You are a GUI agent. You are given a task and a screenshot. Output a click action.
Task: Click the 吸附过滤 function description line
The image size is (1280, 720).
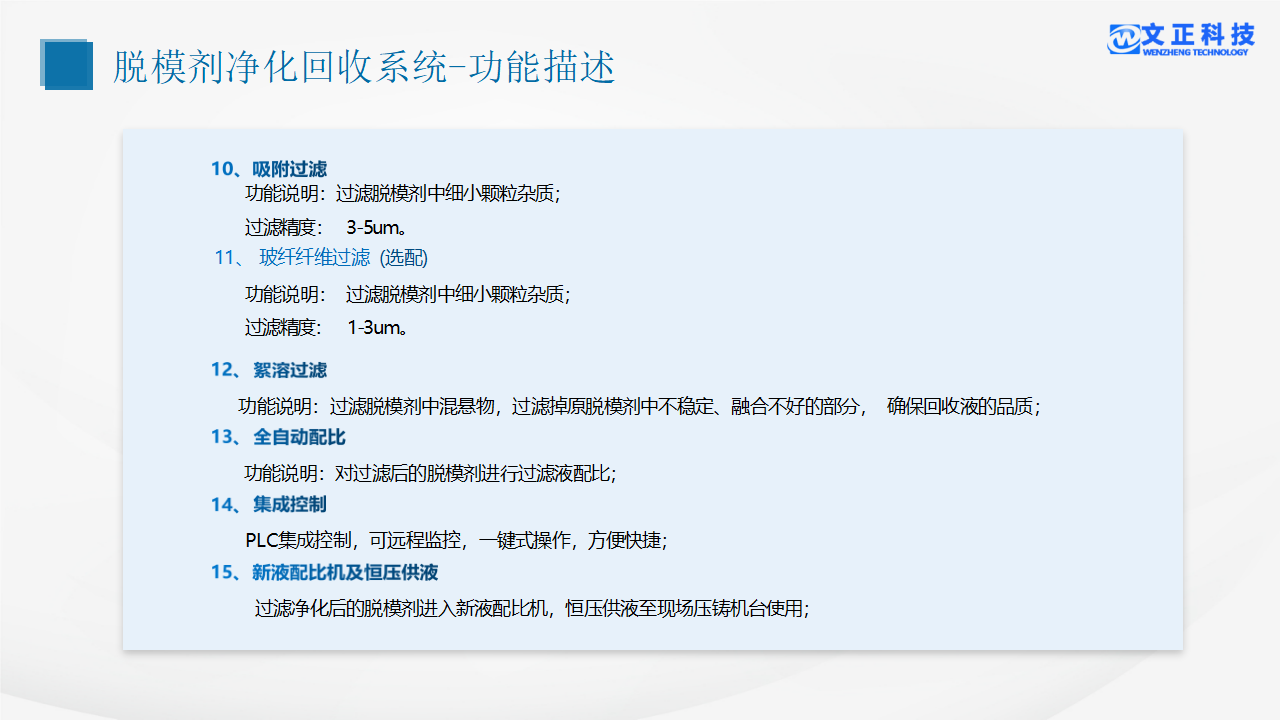point(402,194)
